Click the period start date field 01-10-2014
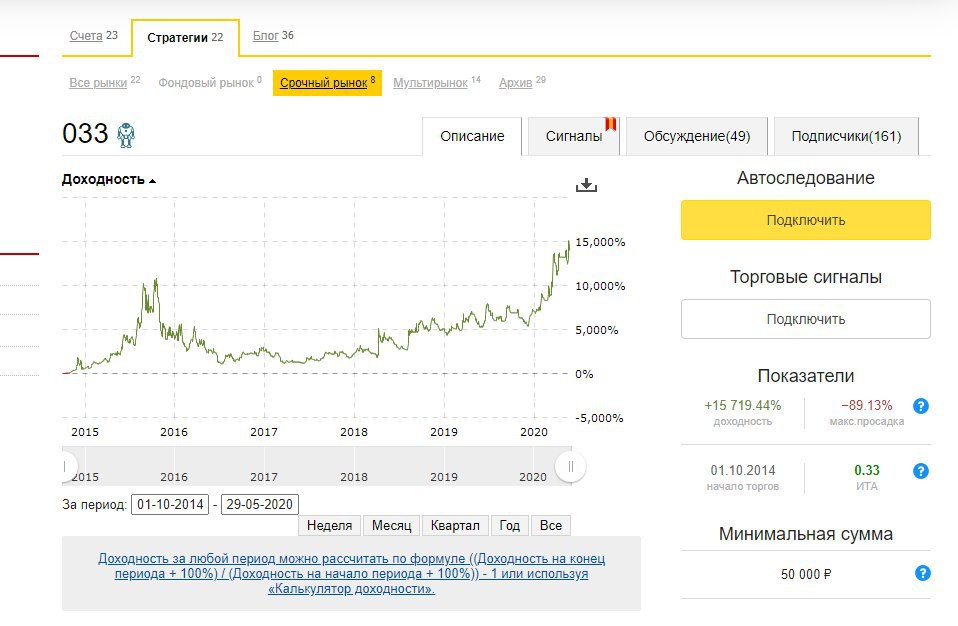Viewport: 958px width, 626px height. pyautogui.click(x=170, y=504)
